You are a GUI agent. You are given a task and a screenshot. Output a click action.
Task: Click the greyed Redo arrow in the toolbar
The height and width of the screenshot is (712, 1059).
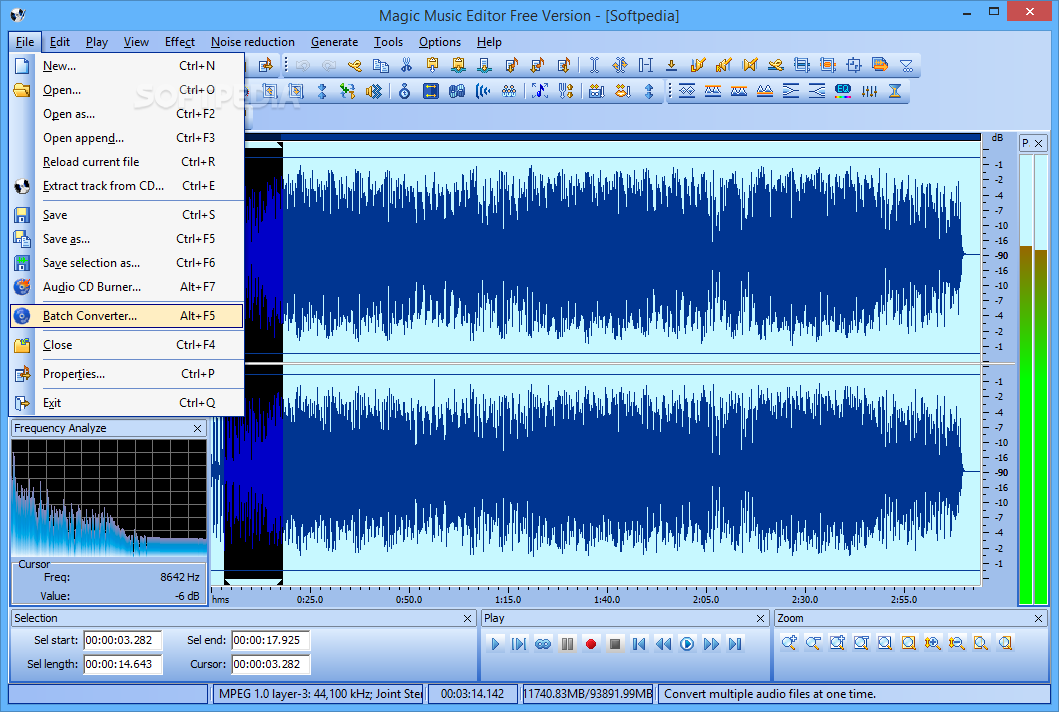(329, 65)
